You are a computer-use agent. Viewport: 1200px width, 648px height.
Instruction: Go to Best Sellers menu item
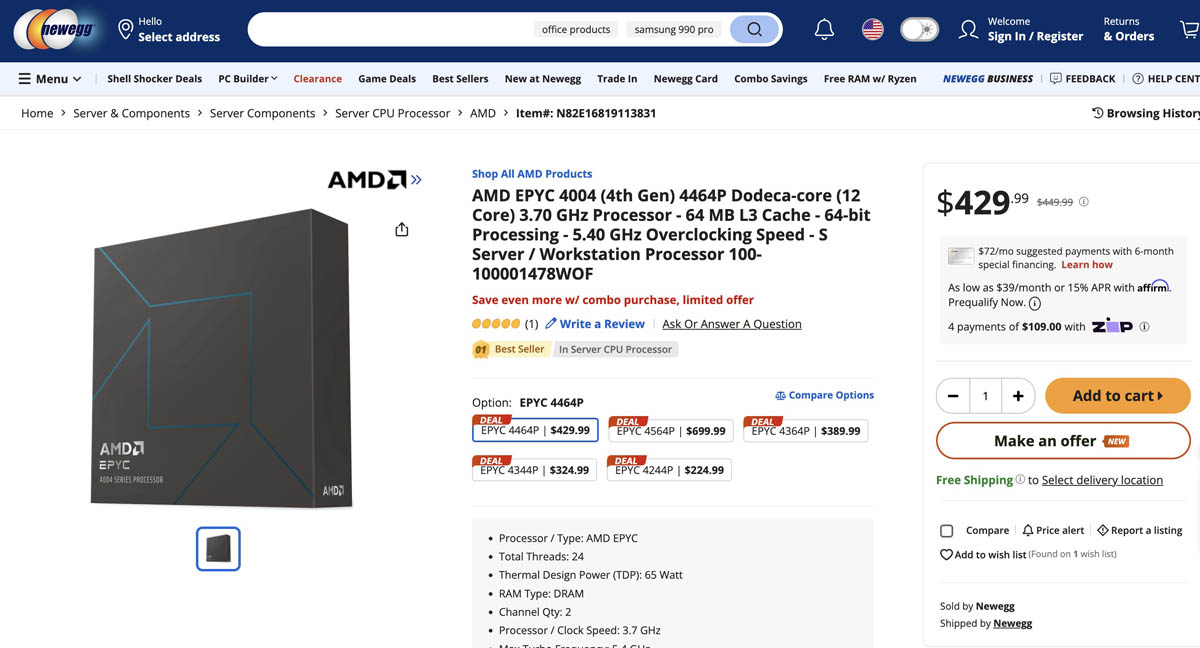[460, 79]
